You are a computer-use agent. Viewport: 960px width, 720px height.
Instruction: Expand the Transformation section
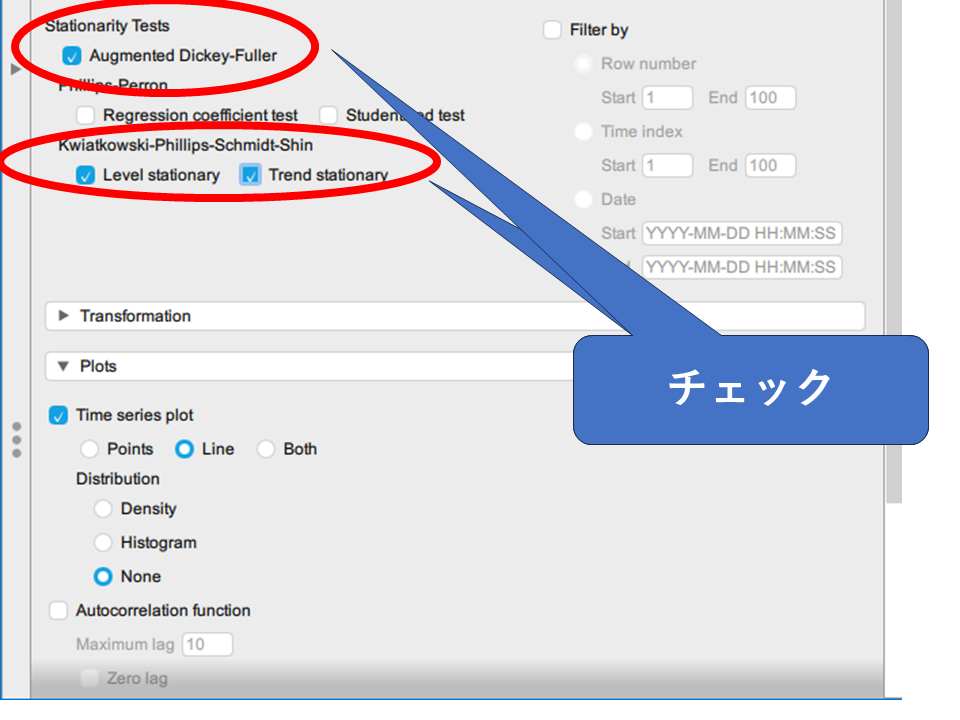(65, 316)
